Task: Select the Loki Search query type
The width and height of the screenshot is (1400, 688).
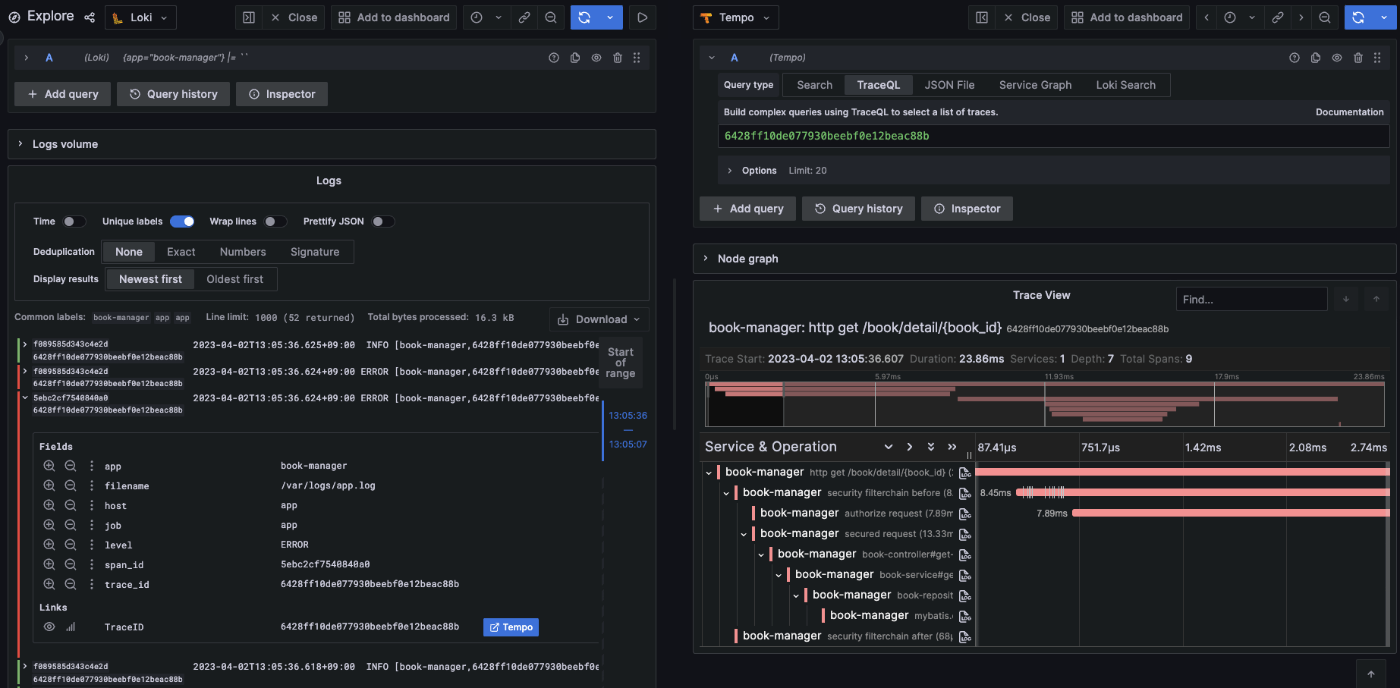Action: point(1126,85)
